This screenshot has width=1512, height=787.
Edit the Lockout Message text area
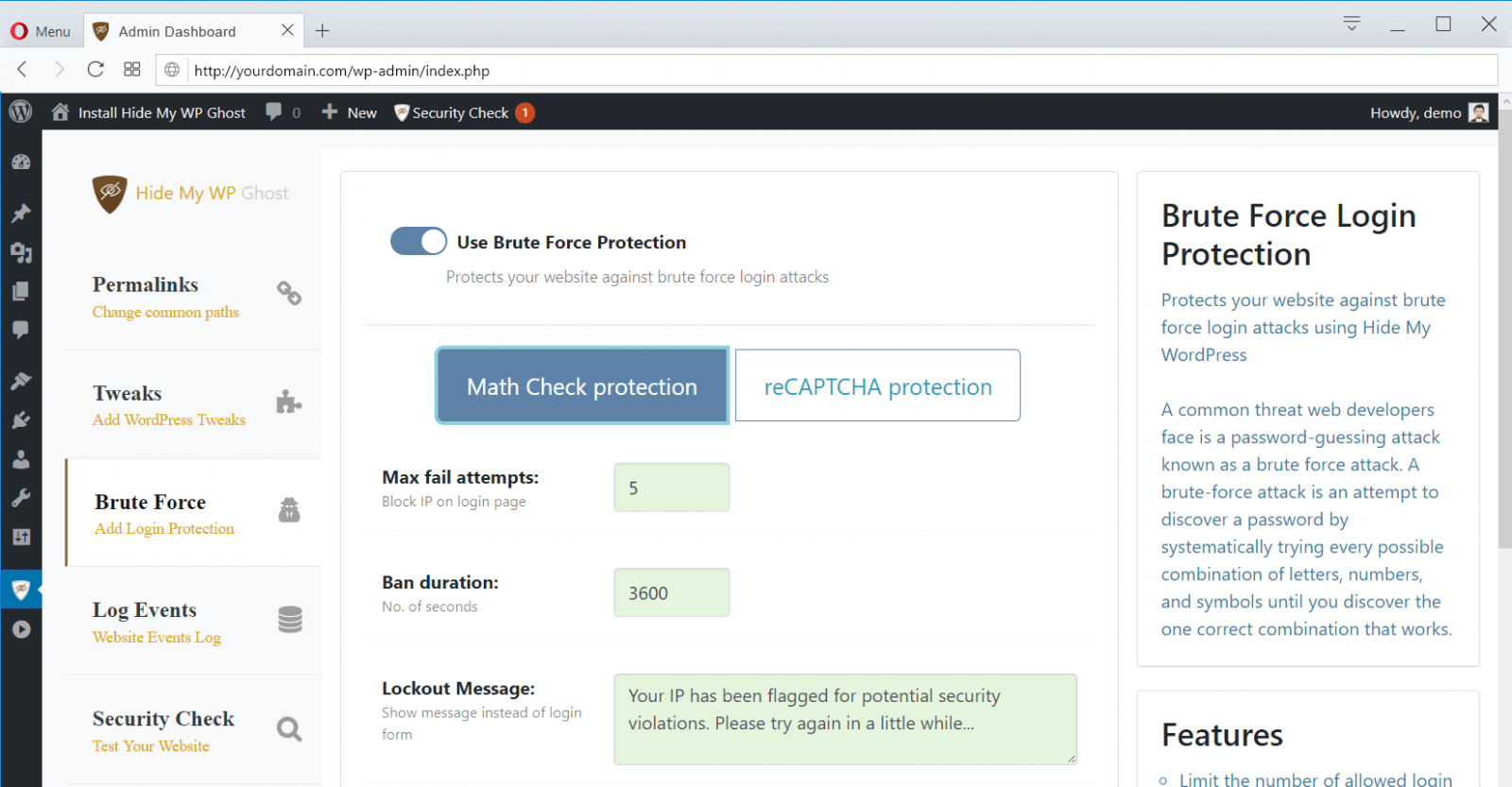[844, 718]
